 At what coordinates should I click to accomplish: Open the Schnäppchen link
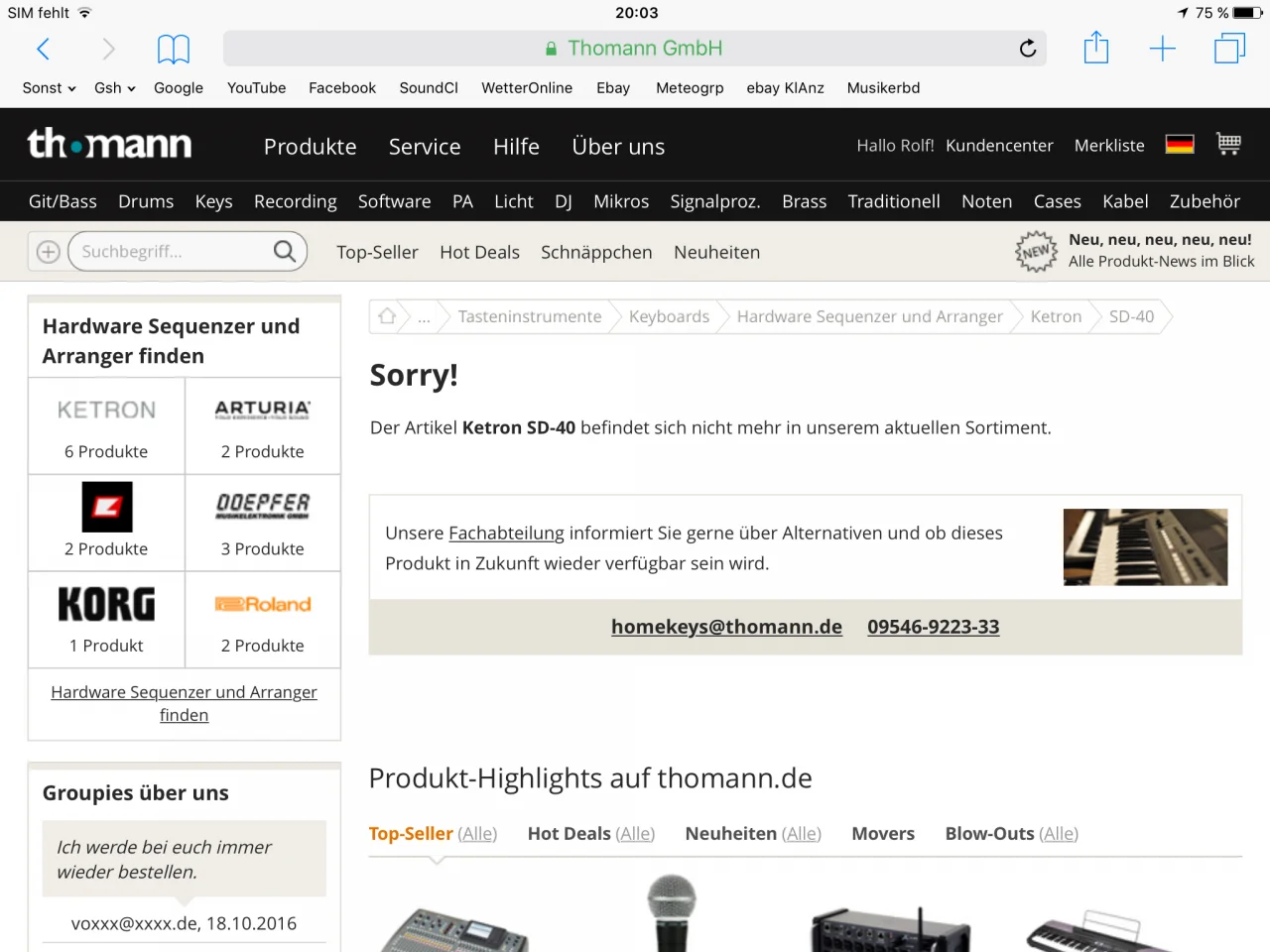pyautogui.click(x=596, y=253)
